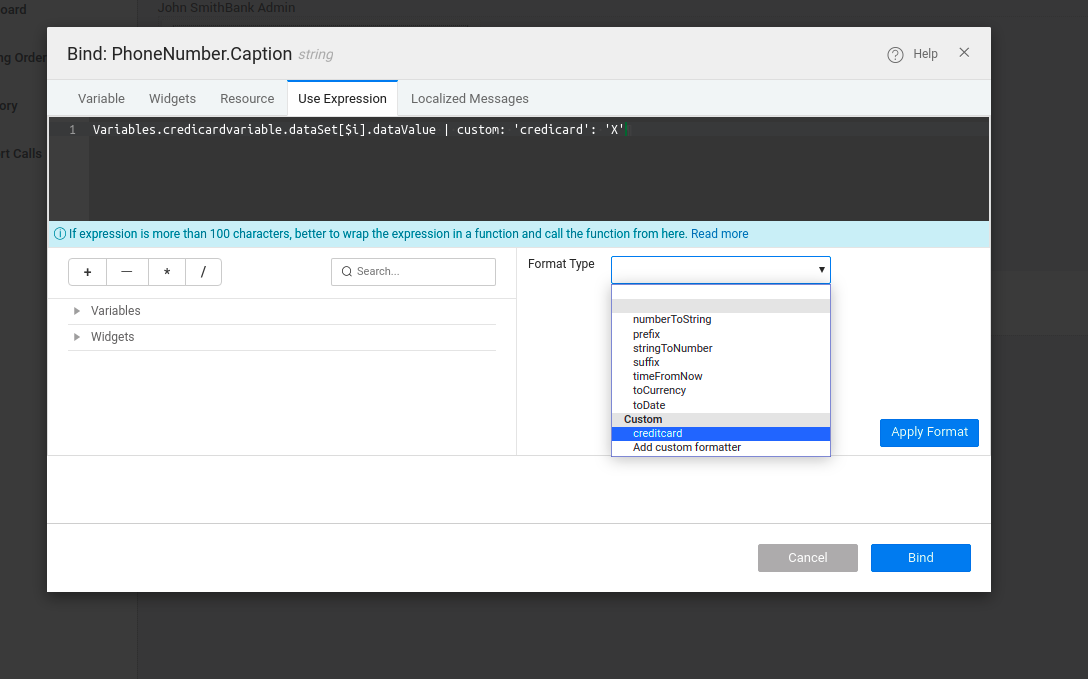Click the Help question mark icon

pos(895,55)
